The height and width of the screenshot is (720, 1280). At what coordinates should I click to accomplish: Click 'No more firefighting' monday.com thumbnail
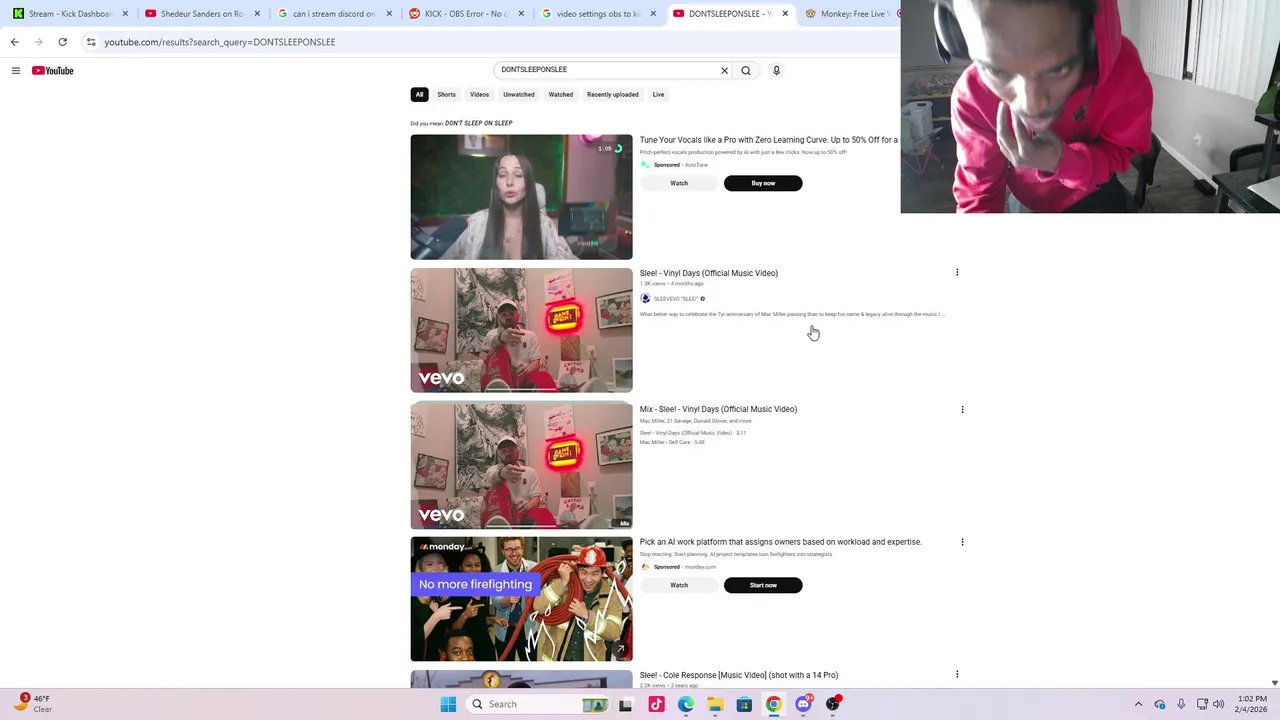(x=521, y=599)
